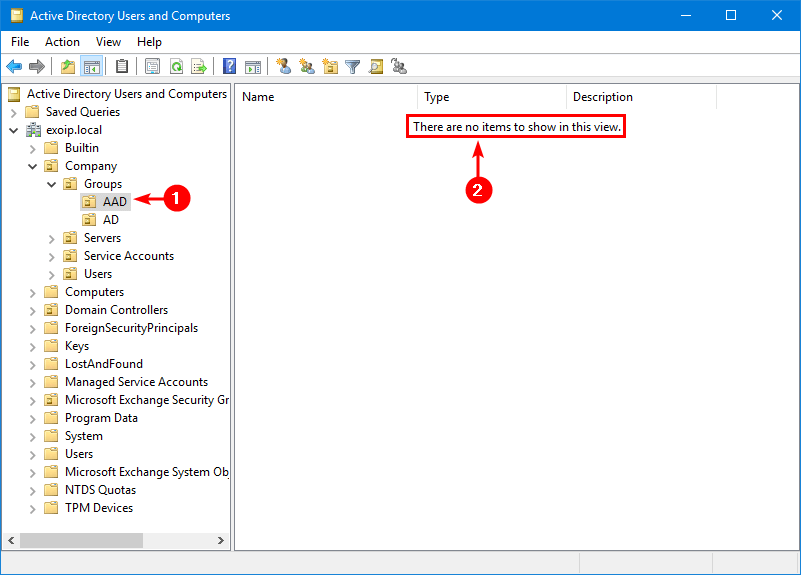The image size is (801, 575).
Task: Expand the Service Accounts OU
Action: [52, 256]
